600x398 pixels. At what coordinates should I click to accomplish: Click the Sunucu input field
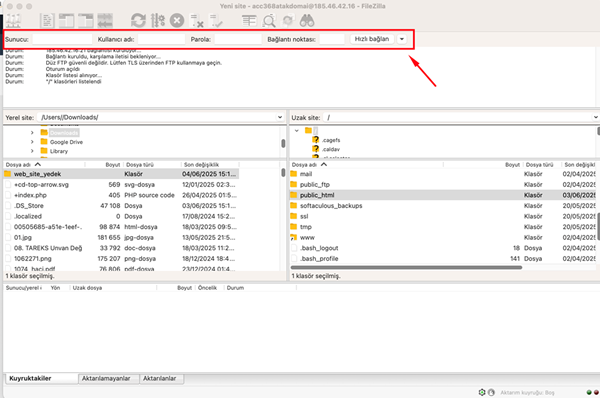(62, 39)
